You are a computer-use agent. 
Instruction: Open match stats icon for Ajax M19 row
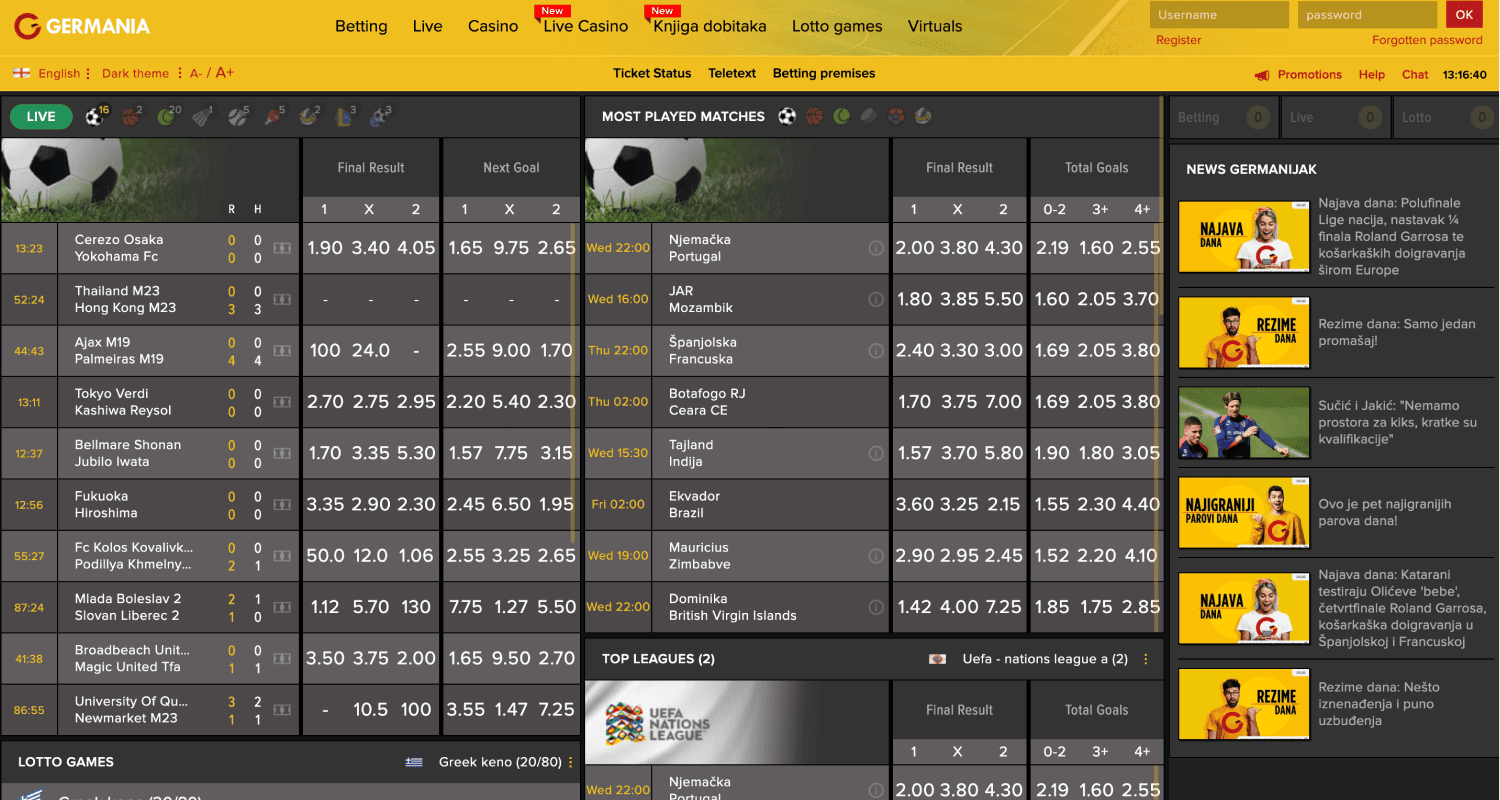(x=283, y=351)
